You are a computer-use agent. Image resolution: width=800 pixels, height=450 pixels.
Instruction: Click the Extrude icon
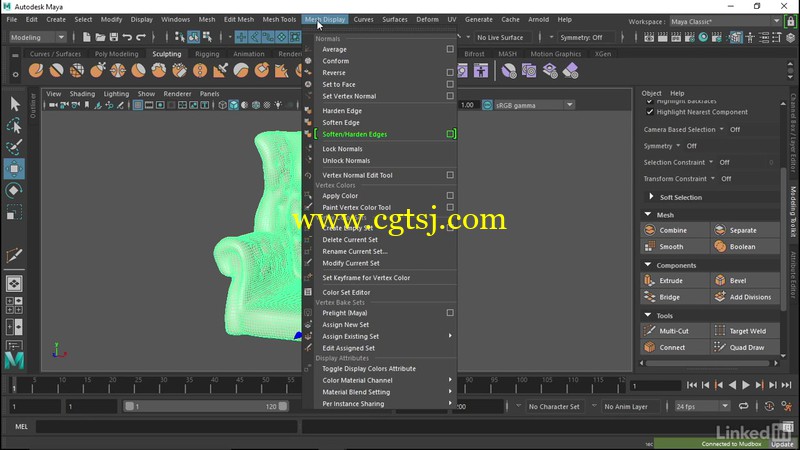[x=649, y=281]
